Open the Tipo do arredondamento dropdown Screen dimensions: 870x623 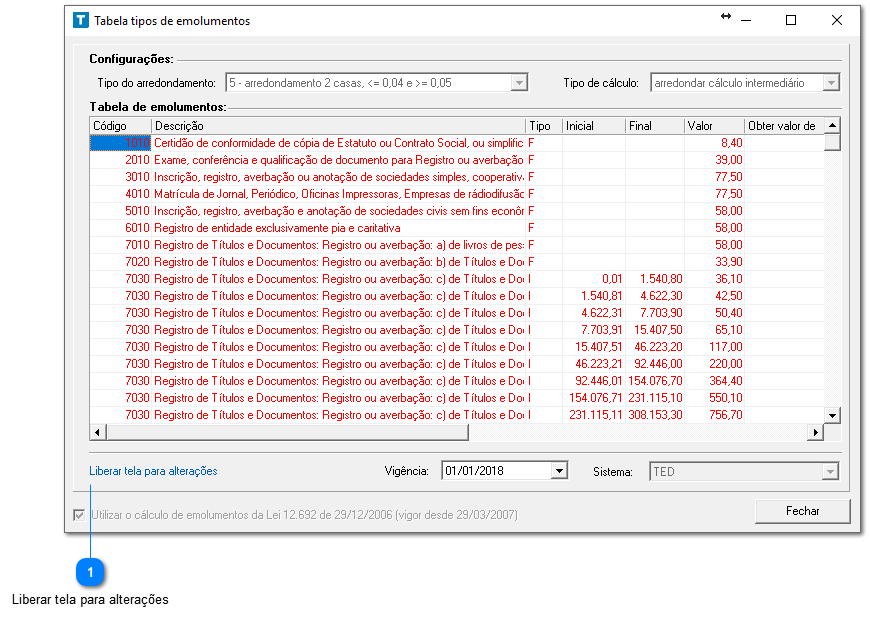[519, 83]
